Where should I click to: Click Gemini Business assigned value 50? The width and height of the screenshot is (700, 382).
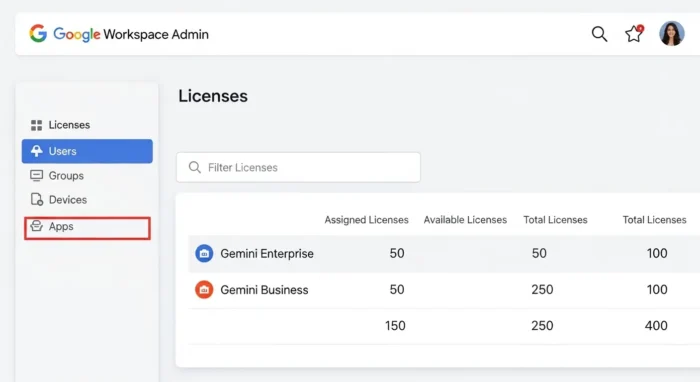click(x=397, y=290)
